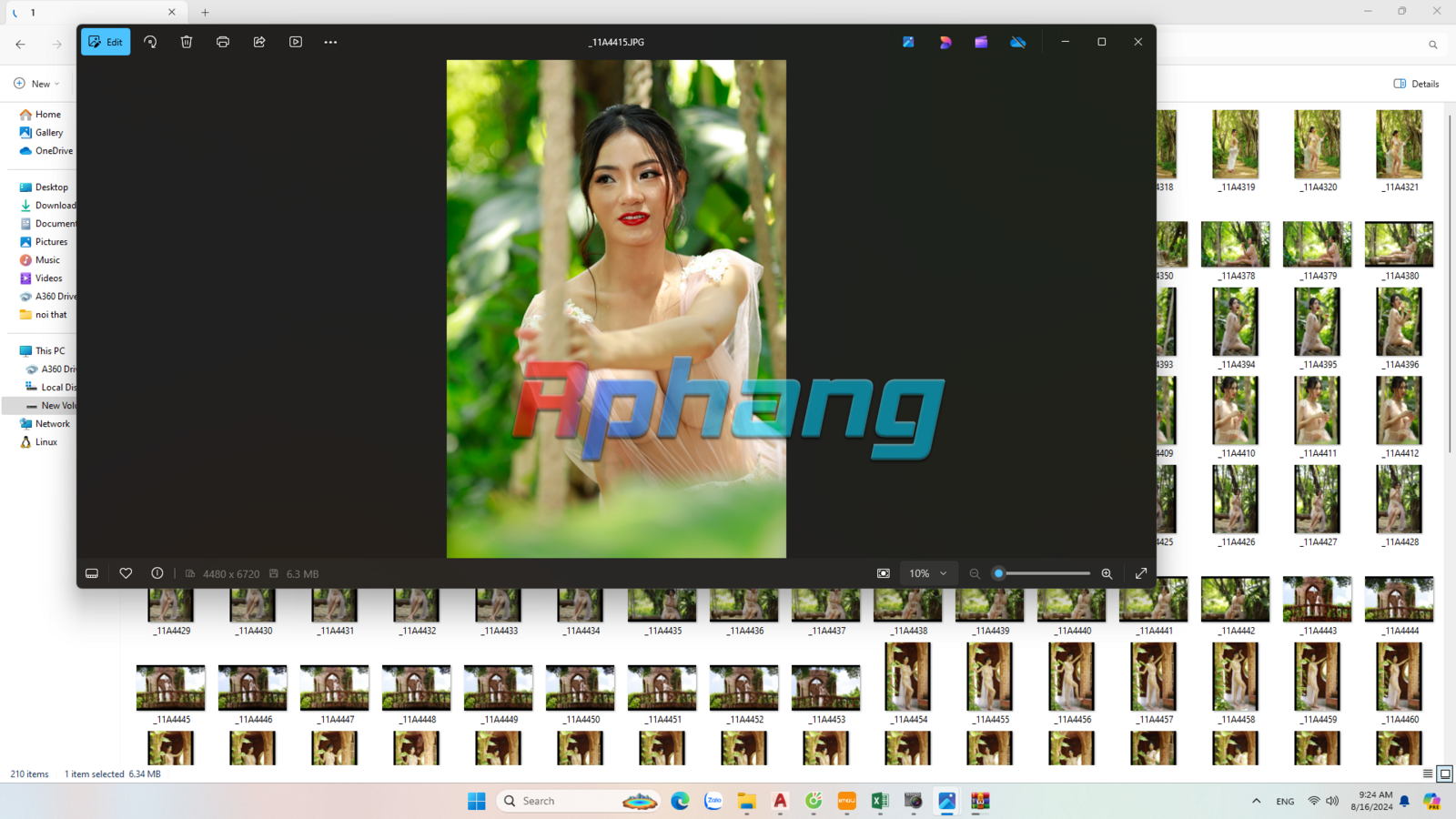Toggle the Details pane in File Explorer
Screen dimensions: 1456x819
click(1417, 84)
